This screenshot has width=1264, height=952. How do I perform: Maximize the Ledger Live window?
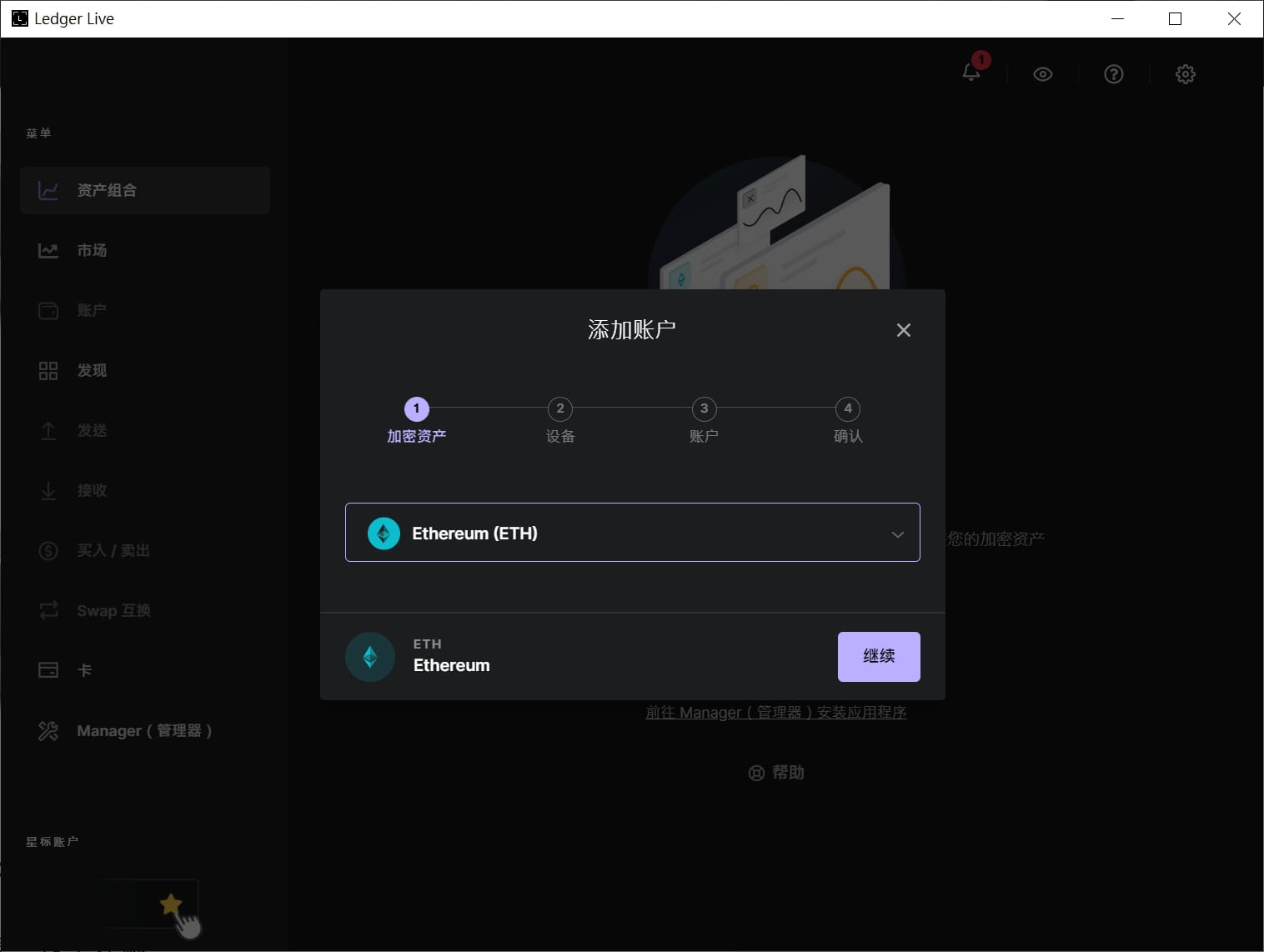pos(1175,18)
